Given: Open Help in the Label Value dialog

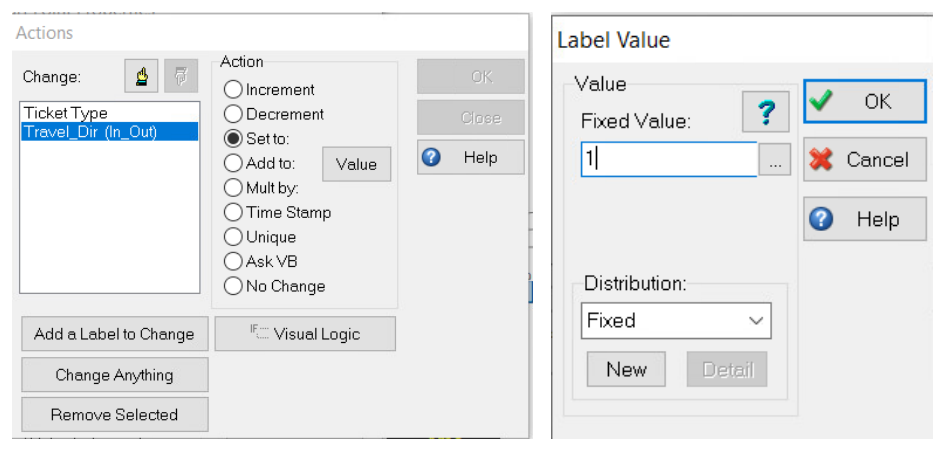Looking at the screenshot, I should (x=865, y=219).
